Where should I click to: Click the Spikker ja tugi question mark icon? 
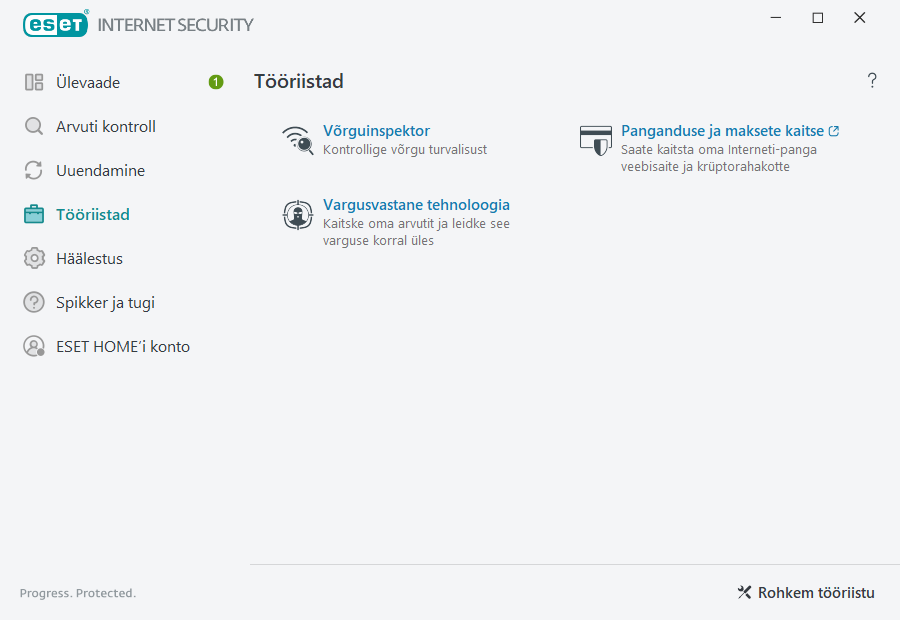point(32,302)
